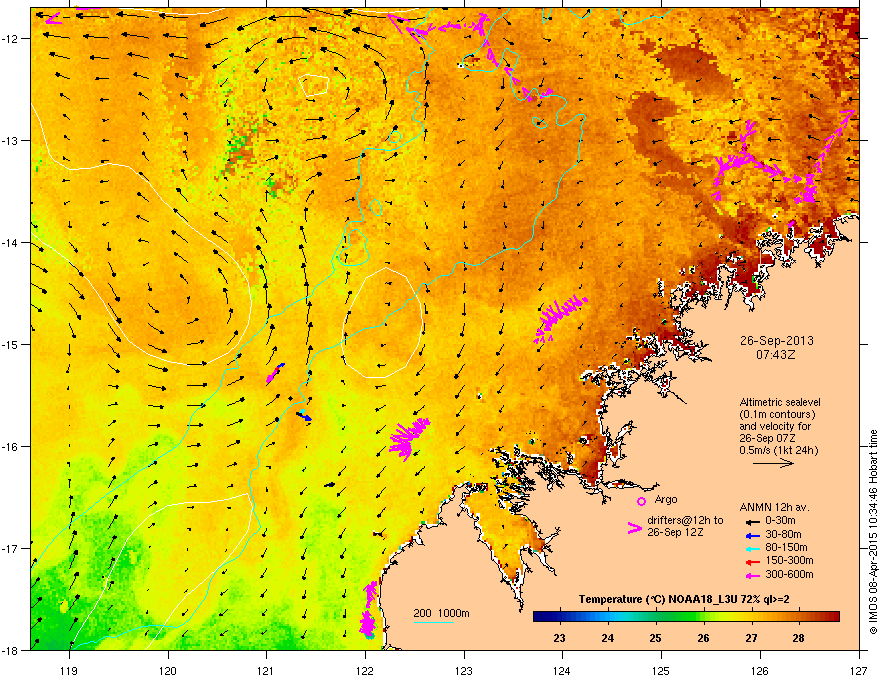Click the 0.5m/s velocity scale arrow

tap(773, 463)
